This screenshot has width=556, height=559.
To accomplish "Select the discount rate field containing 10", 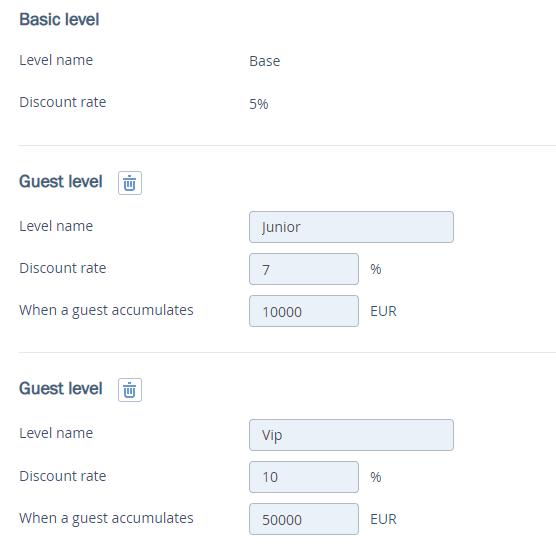I will tap(304, 477).
